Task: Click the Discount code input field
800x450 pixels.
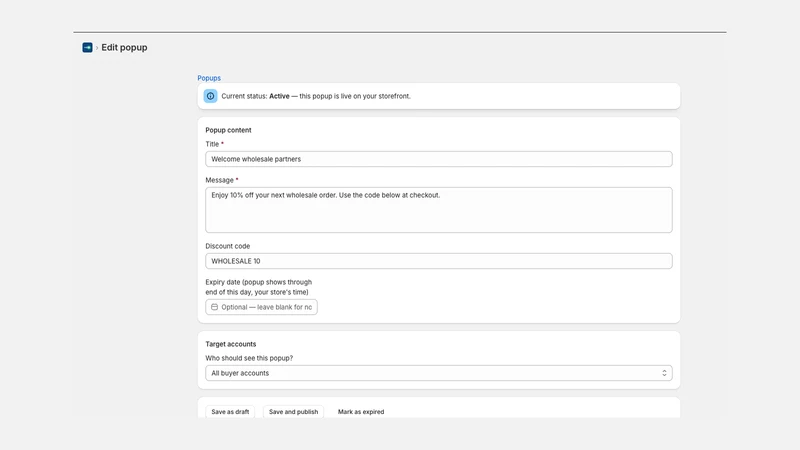Action: coord(439,261)
